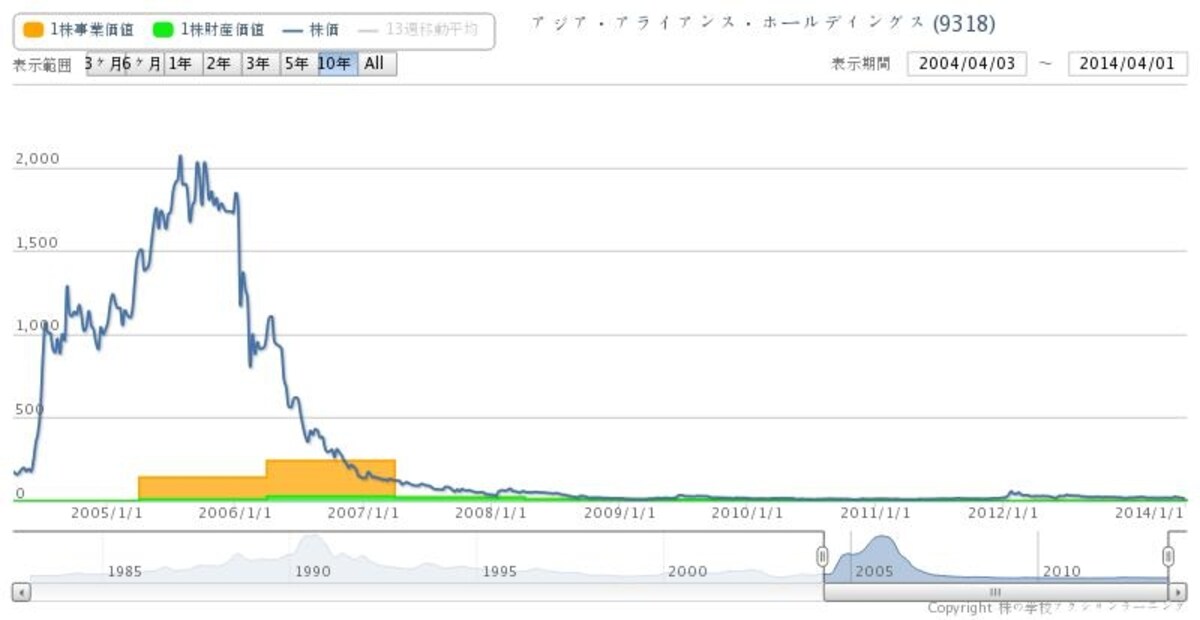Switch range to 2年
The image size is (1200, 620).
click(x=220, y=64)
